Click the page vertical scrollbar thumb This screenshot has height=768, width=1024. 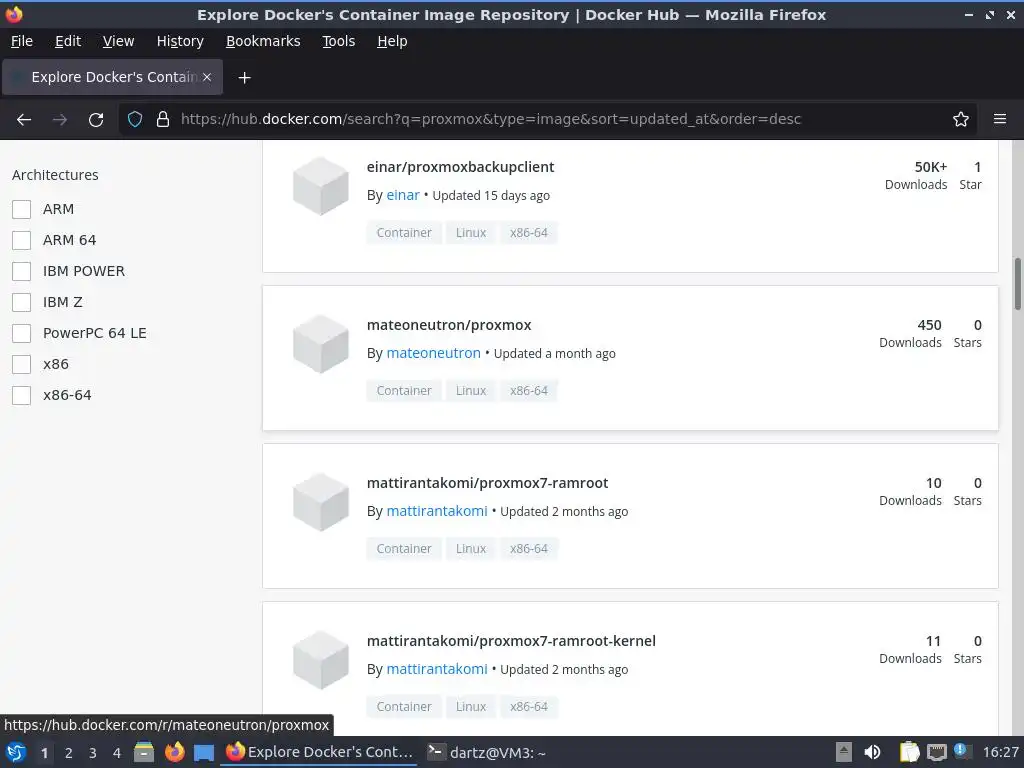pos(1017,284)
